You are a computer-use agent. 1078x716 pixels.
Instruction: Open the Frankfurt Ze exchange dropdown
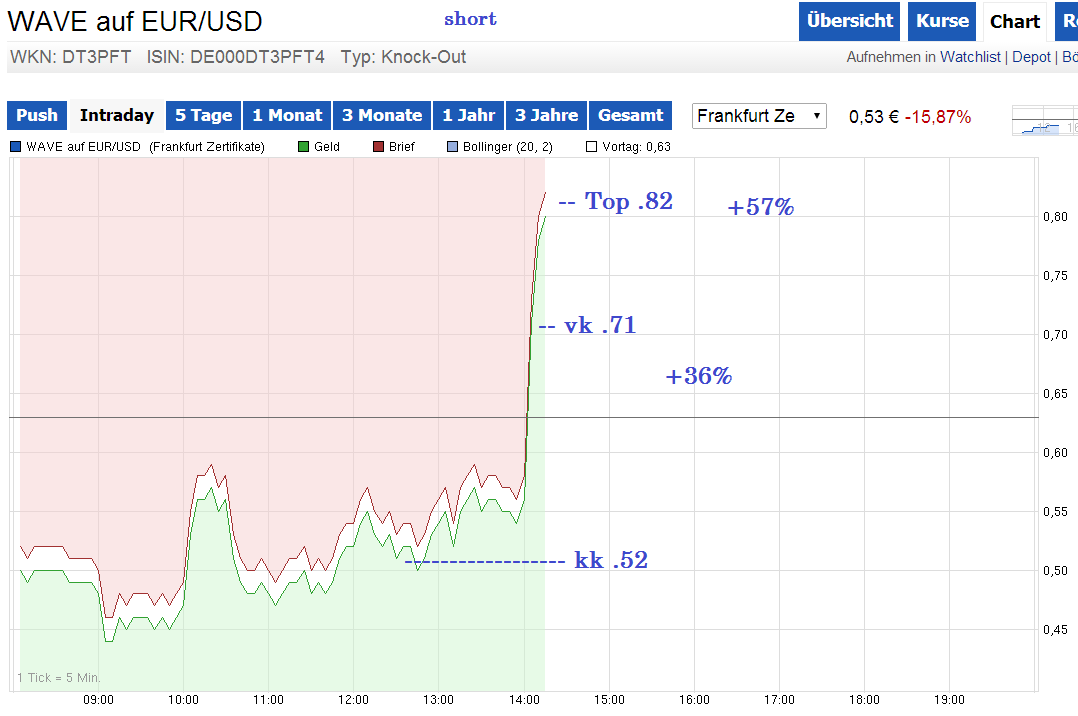pyautogui.click(x=760, y=116)
